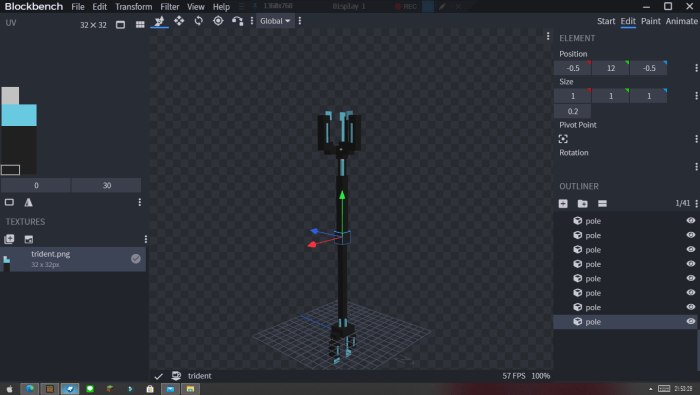Viewport: 700px width, 395px height.
Task: Click the UV mirror triangle icon
Action: click(28, 203)
